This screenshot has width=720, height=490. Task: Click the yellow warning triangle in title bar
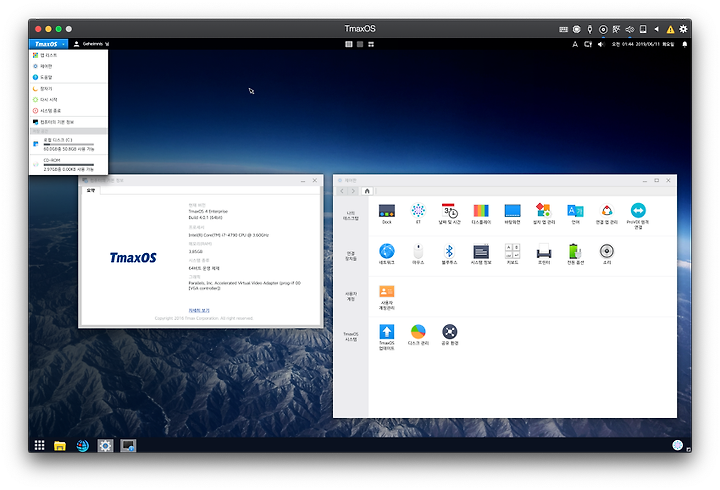(670, 29)
